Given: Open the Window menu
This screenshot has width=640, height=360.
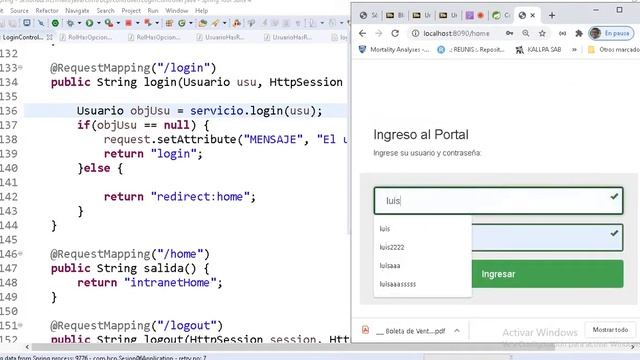Looking at the screenshot, I should click(177, 11).
